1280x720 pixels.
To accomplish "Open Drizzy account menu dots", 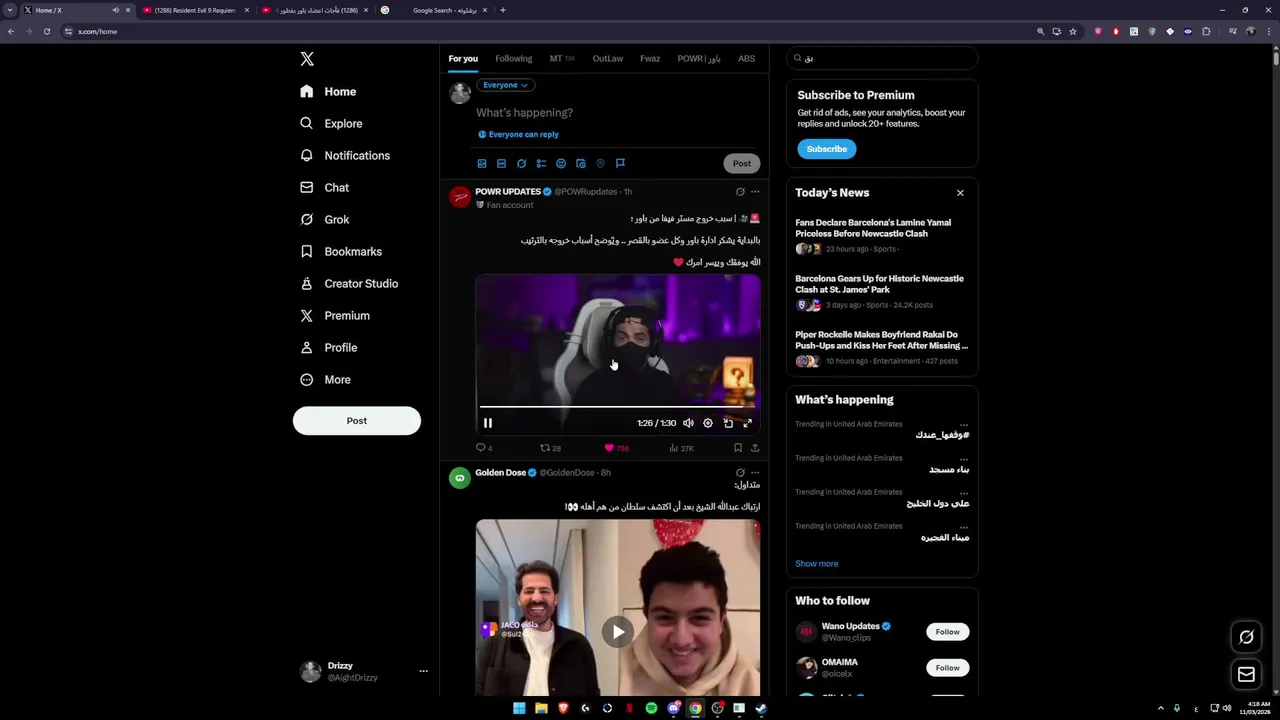I will (423, 671).
